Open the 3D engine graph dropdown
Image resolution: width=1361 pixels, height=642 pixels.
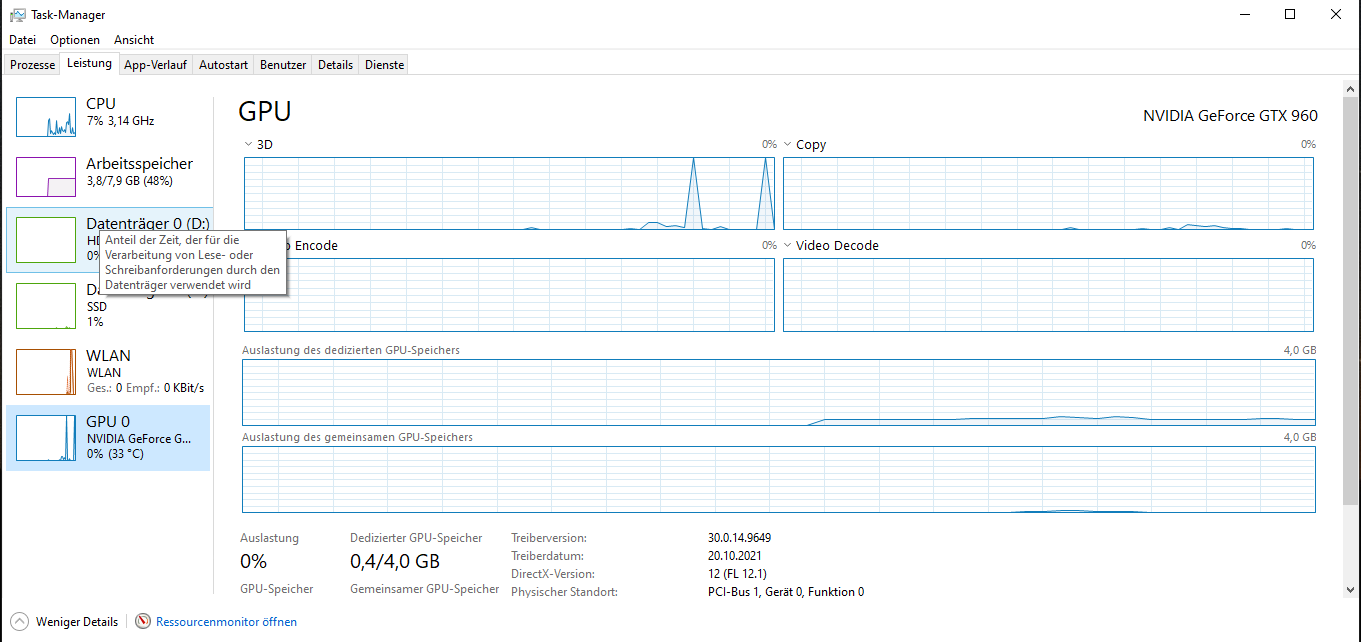[x=249, y=145]
